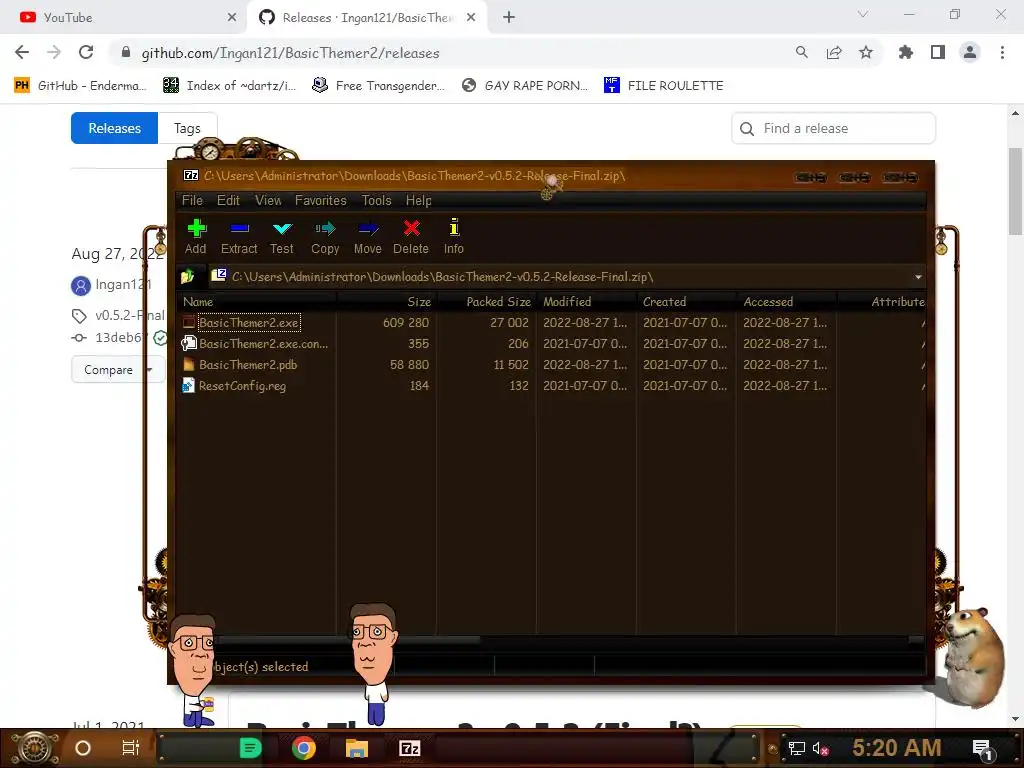The height and width of the screenshot is (768, 1024).
Task: Click the zoom magnifier icon in address bar
Action: pos(801,53)
